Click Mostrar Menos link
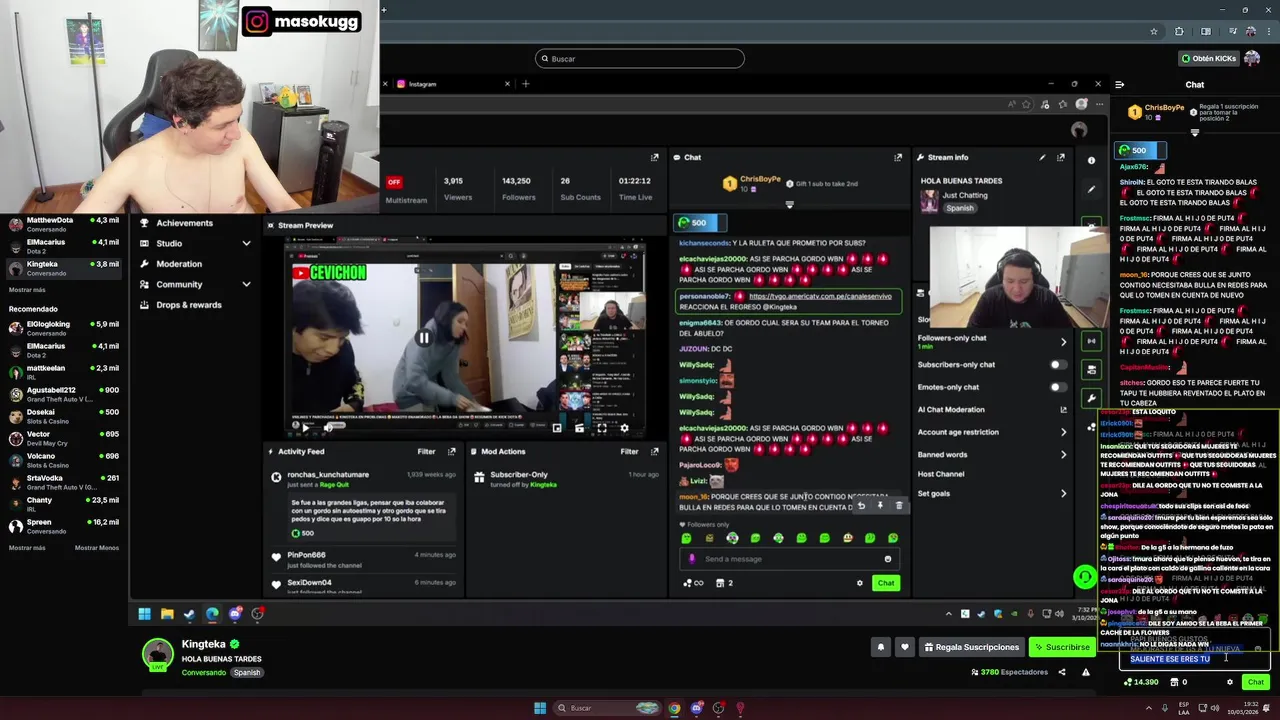The image size is (1280, 720). tap(97, 548)
